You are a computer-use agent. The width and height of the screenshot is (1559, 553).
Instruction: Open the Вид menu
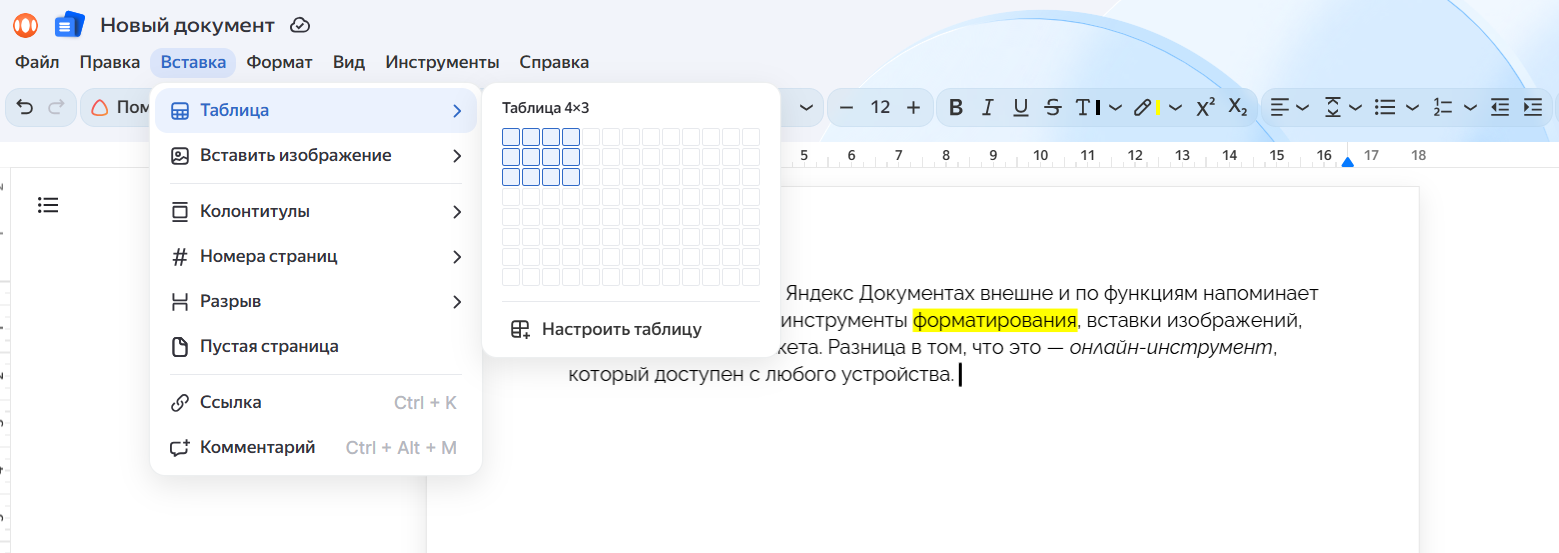[349, 62]
